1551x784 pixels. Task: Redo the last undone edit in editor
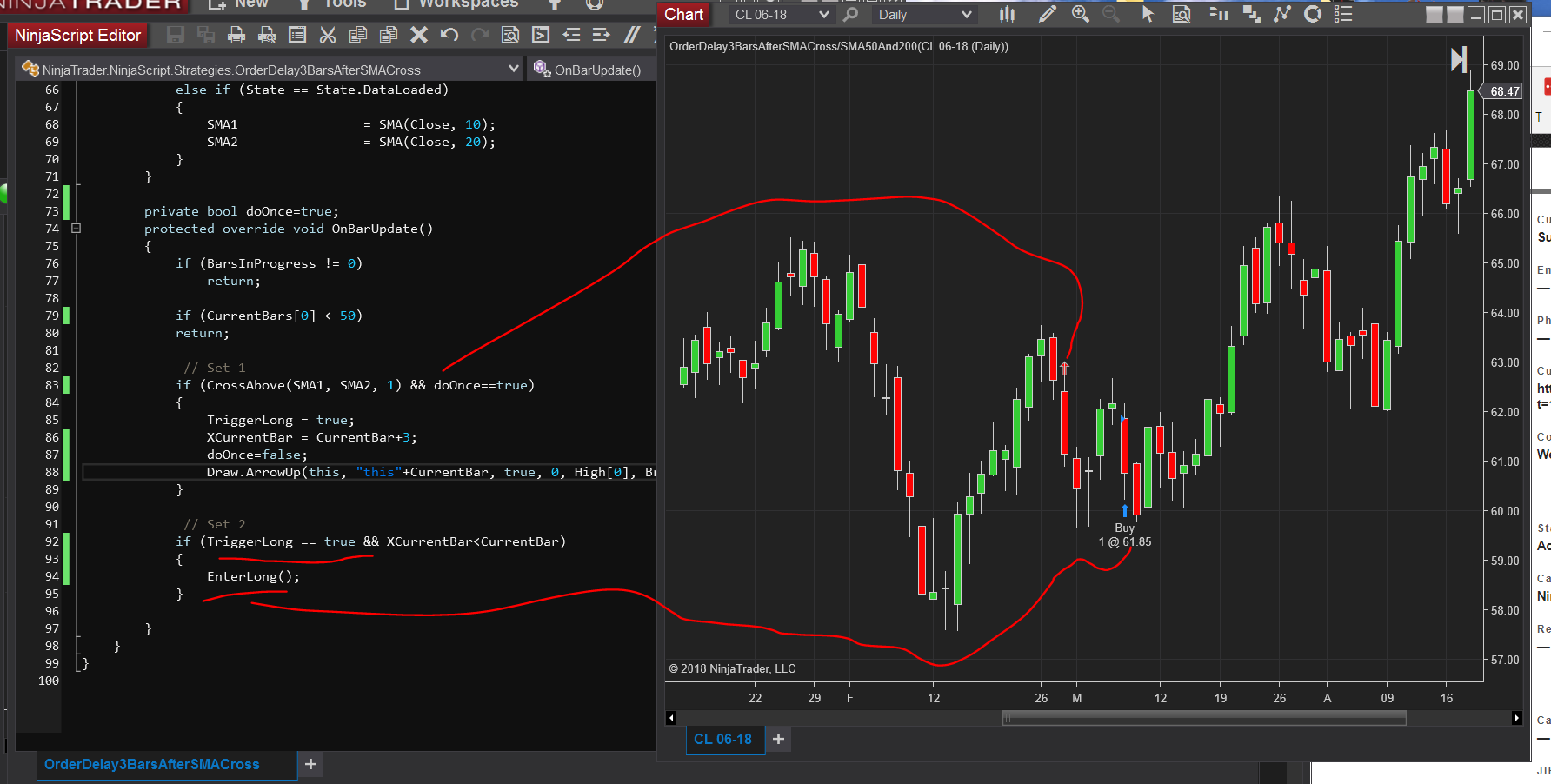tap(480, 35)
